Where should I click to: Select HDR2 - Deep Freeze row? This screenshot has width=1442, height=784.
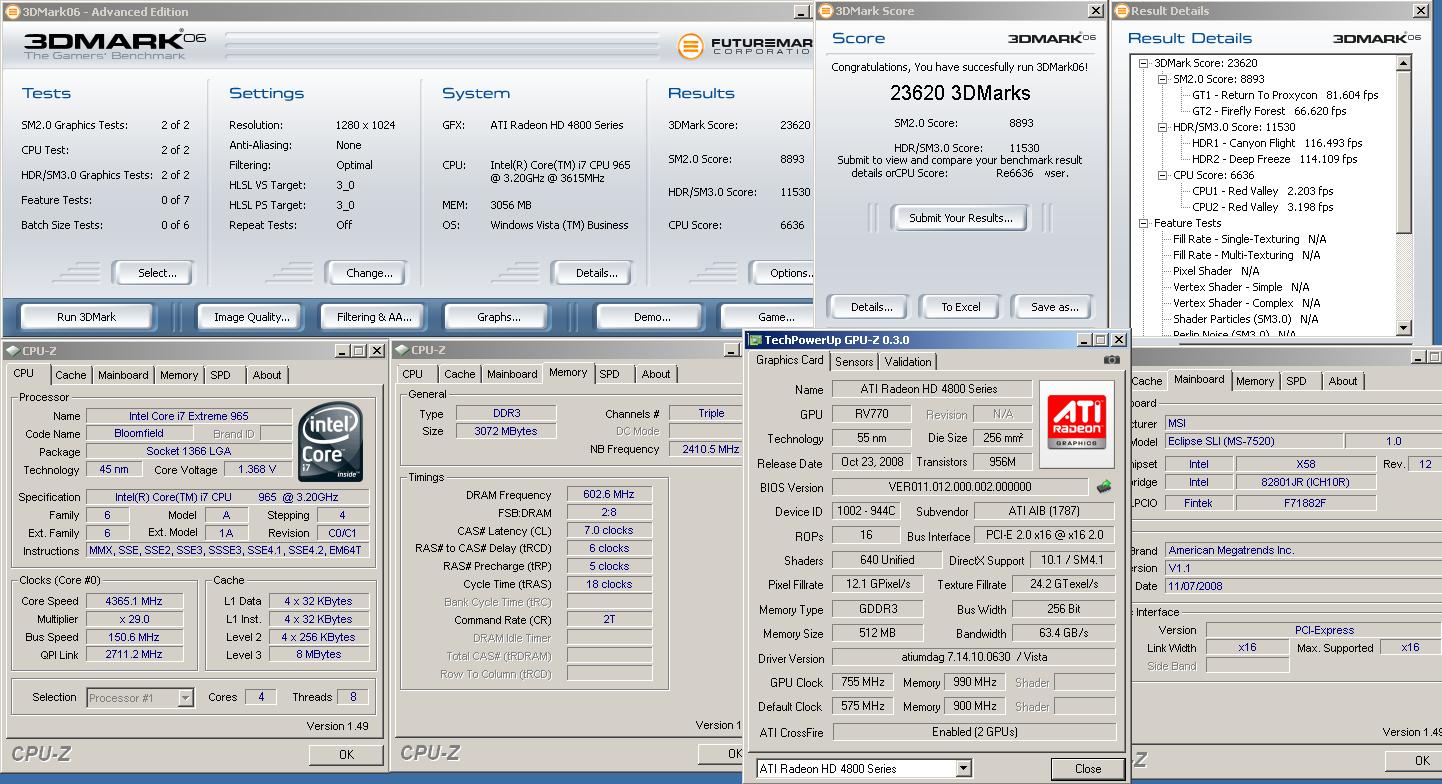coord(1274,159)
